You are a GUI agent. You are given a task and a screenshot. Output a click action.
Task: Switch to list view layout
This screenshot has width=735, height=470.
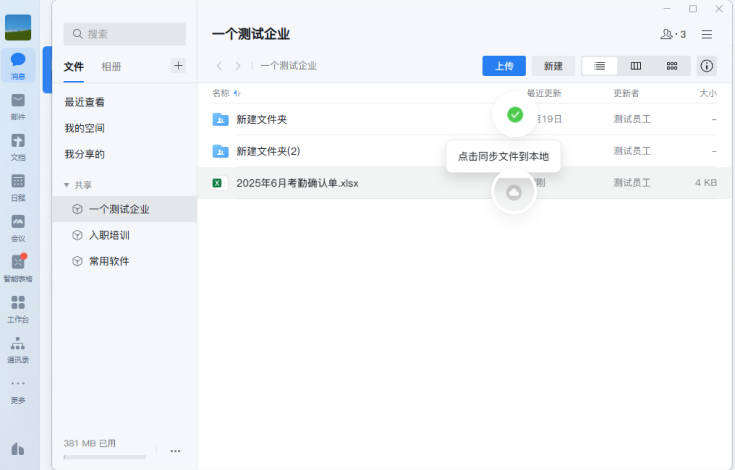pos(599,66)
